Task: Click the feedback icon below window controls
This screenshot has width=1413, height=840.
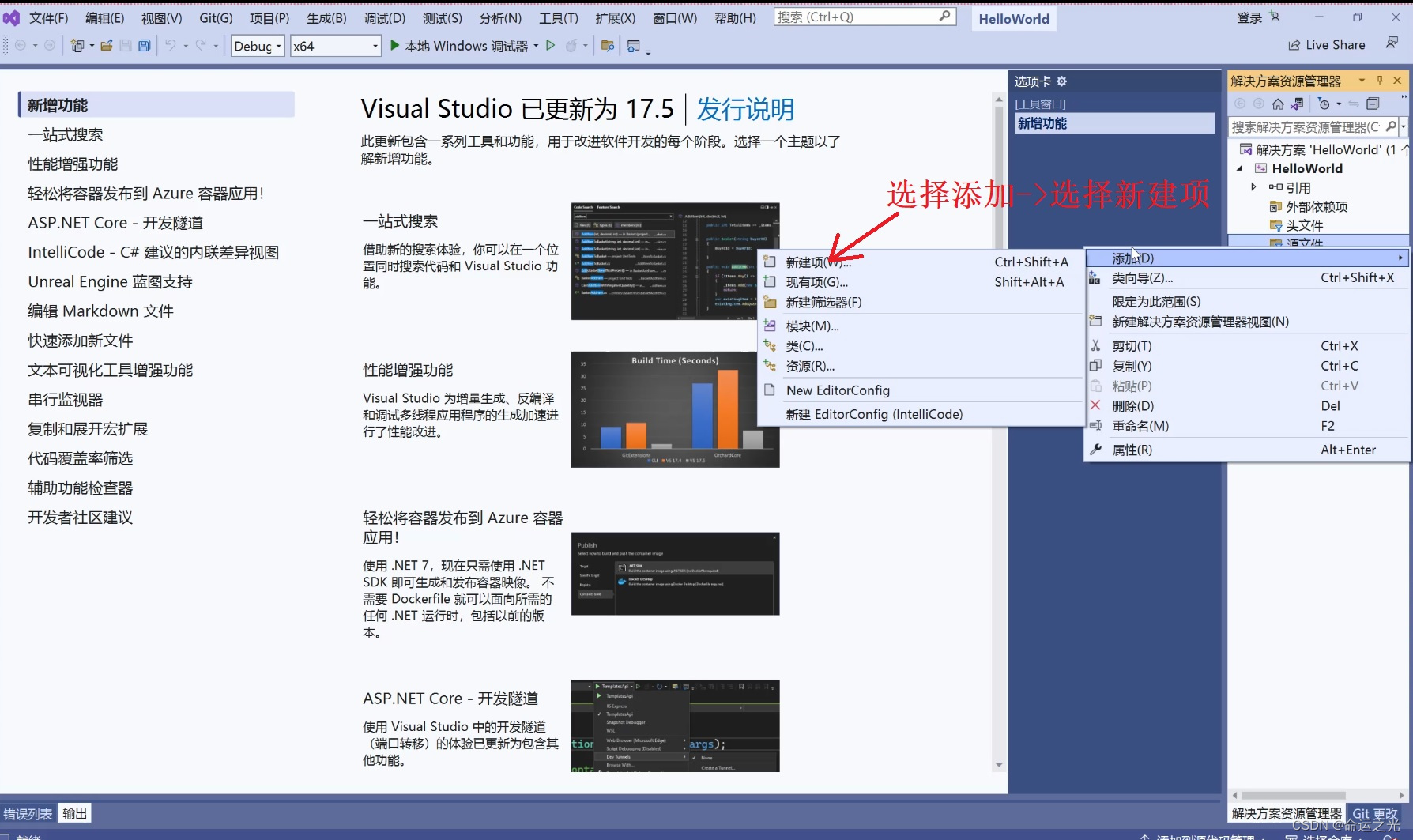Action: pyautogui.click(x=1392, y=43)
